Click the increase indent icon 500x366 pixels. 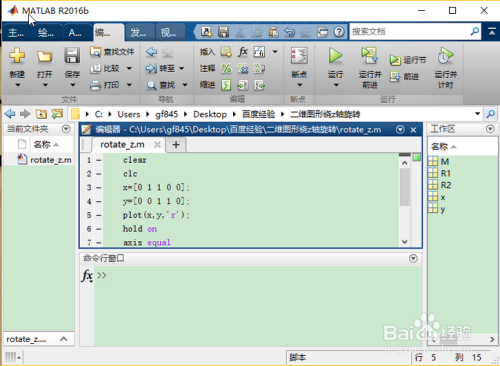(x=242, y=85)
